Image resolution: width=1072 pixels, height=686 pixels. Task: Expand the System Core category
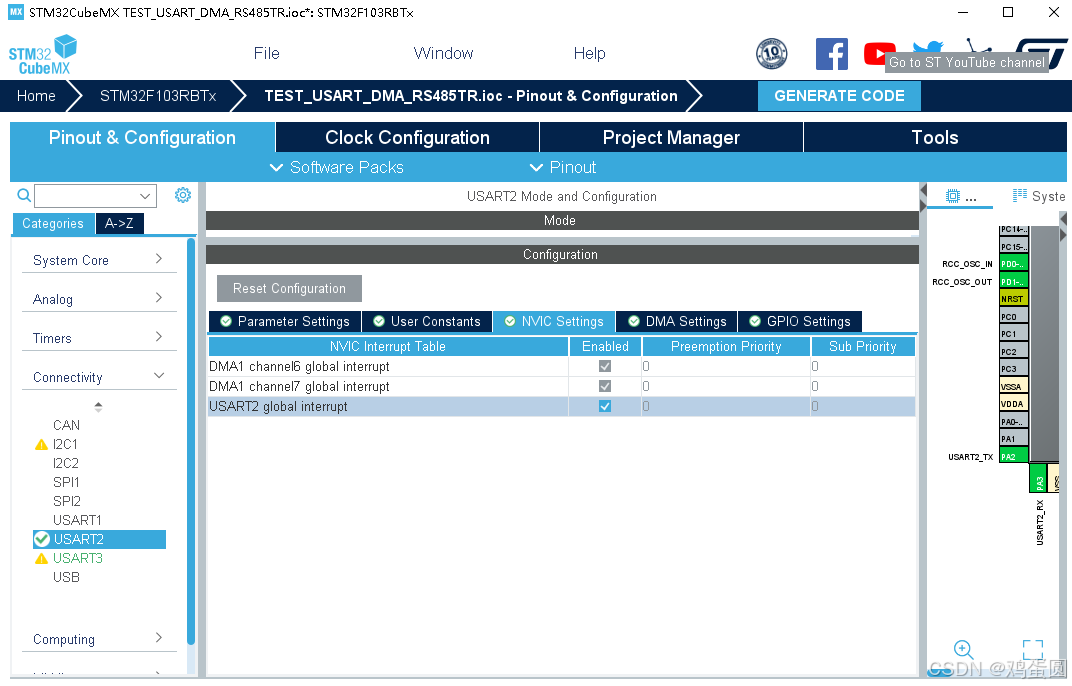(x=99, y=260)
